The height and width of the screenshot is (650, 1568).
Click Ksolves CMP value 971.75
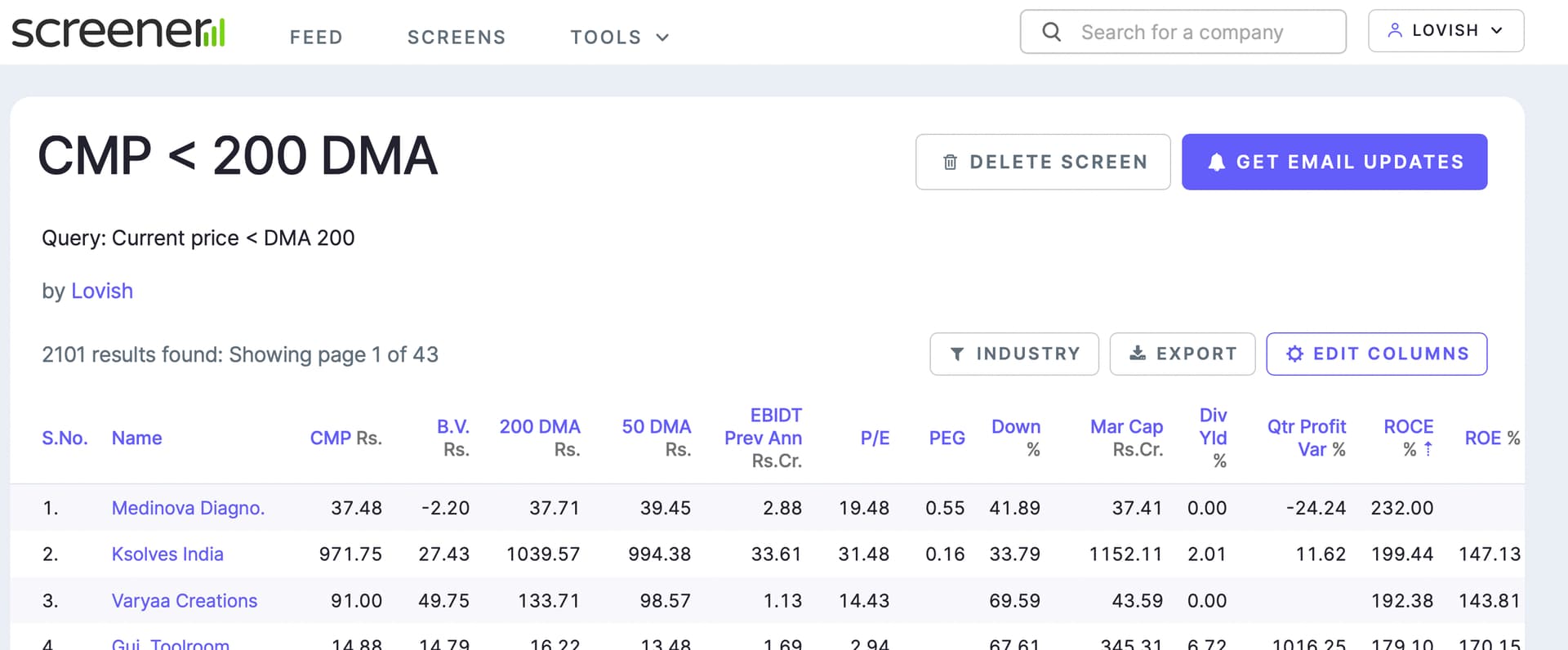pyautogui.click(x=350, y=554)
